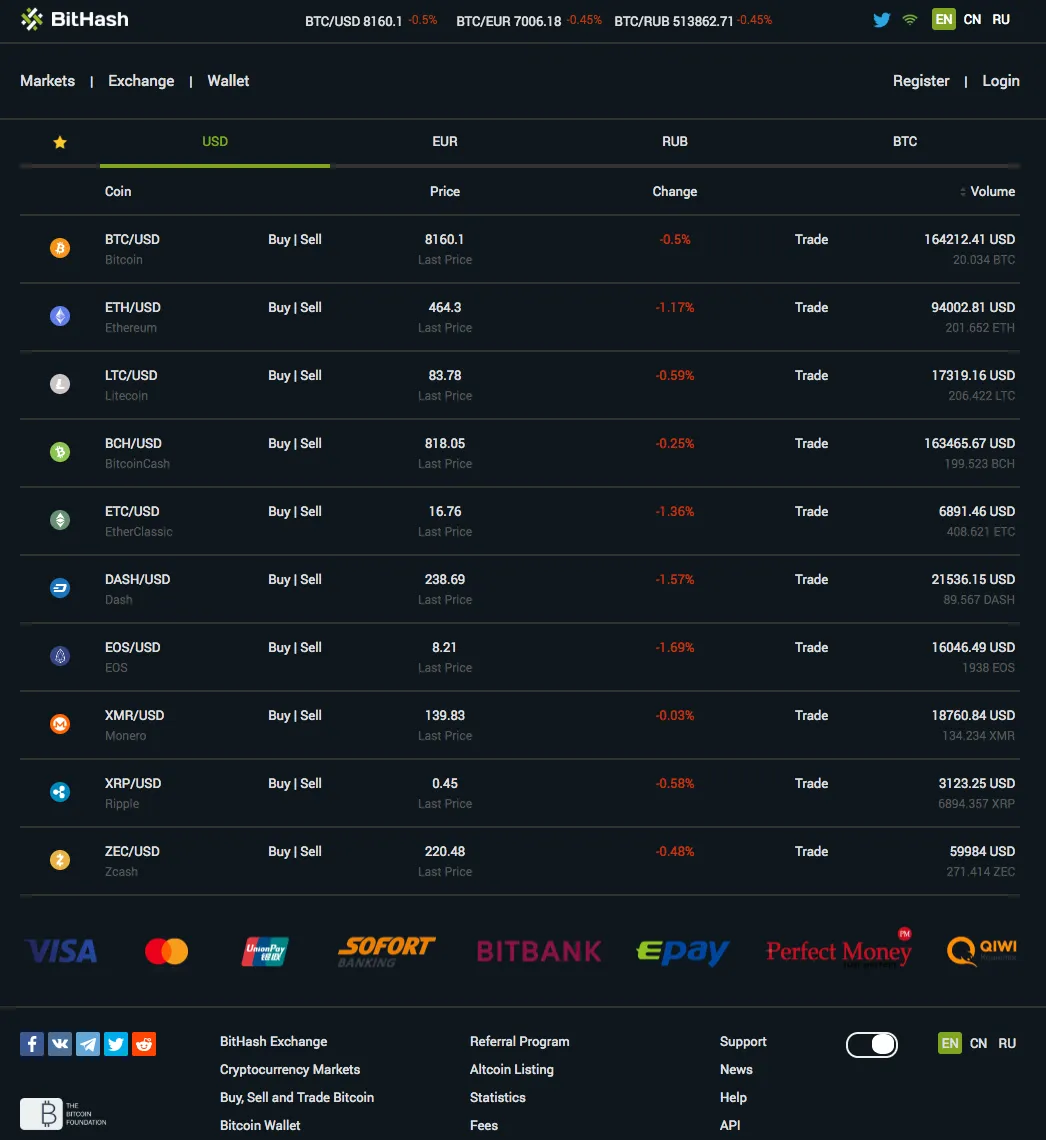Click the green wifi status icon
The width and height of the screenshot is (1046, 1140).
point(909,20)
